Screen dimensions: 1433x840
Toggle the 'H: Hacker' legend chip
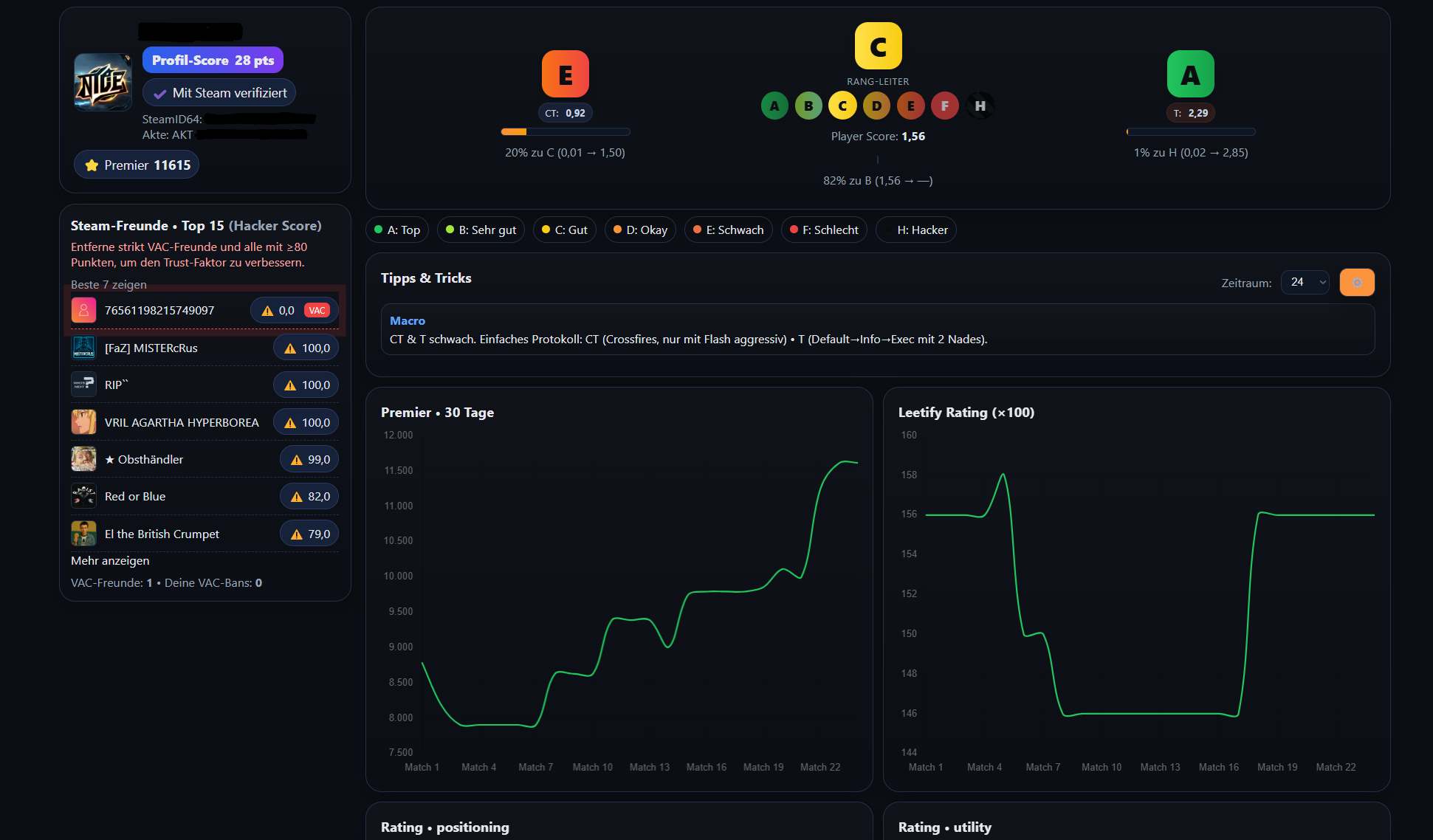pyautogui.click(x=916, y=230)
